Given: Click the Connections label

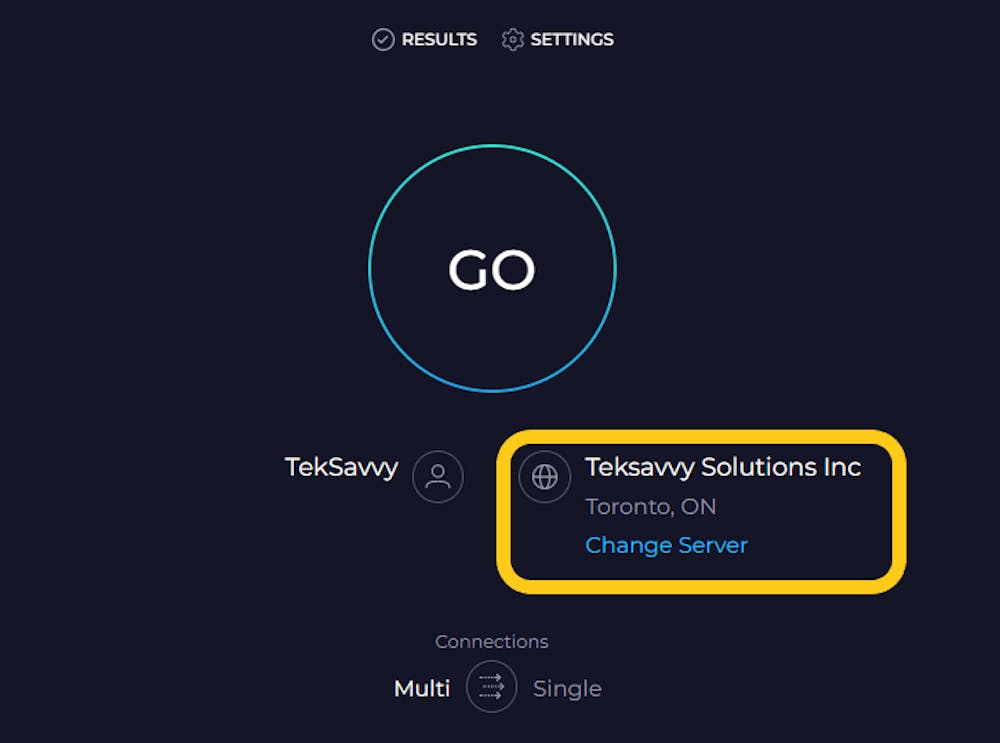Looking at the screenshot, I should [x=491, y=641].
